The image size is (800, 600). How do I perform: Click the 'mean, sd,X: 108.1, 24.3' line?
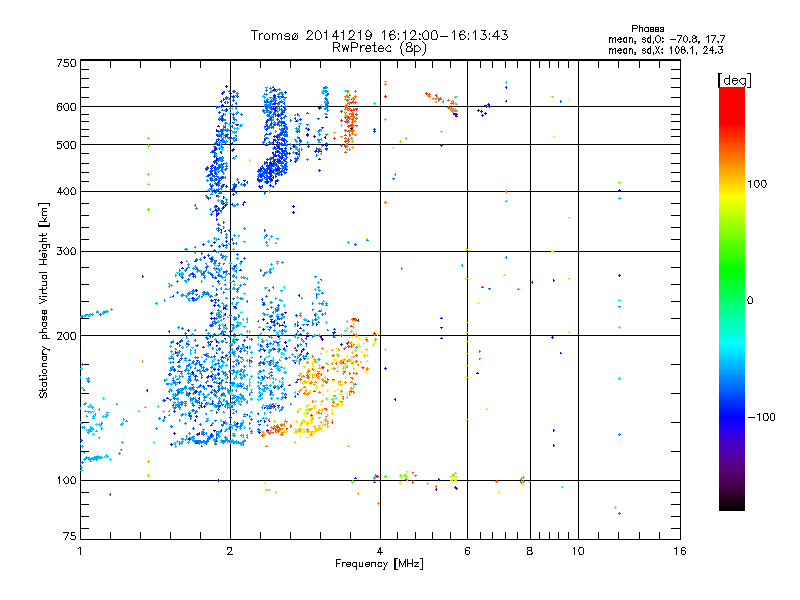665,50
